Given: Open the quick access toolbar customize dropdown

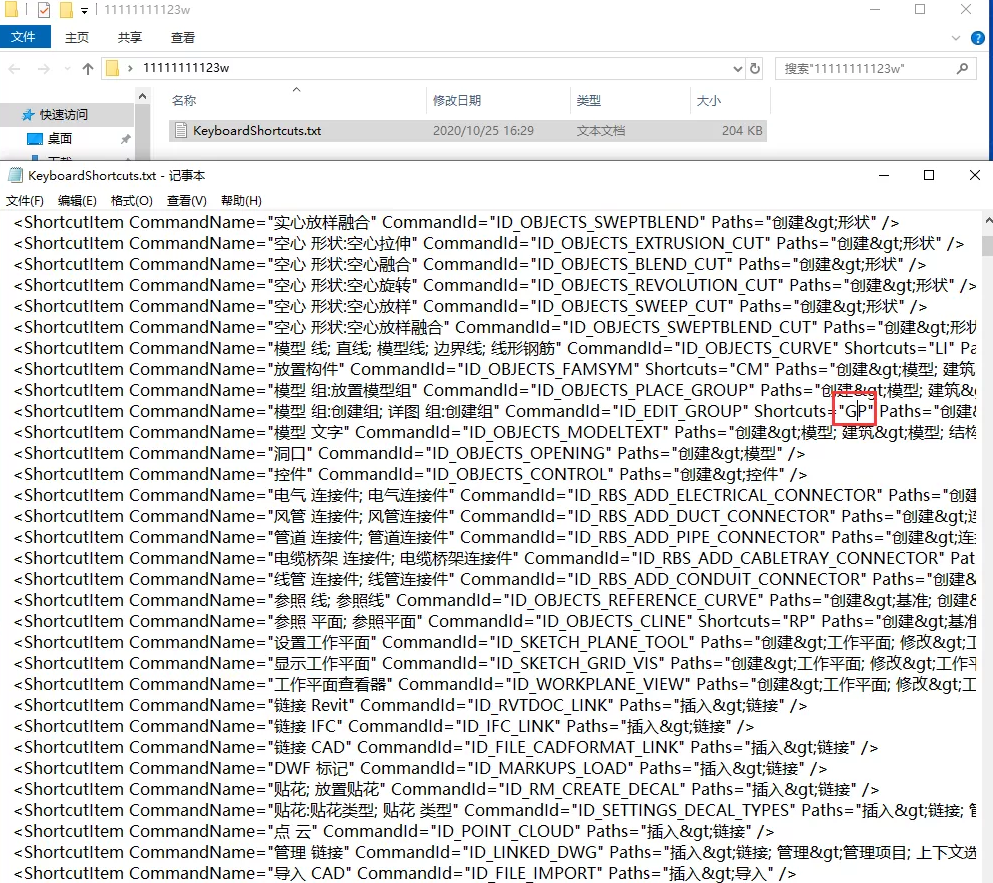Looking at the screenshot, I should (x=84, y=10).
